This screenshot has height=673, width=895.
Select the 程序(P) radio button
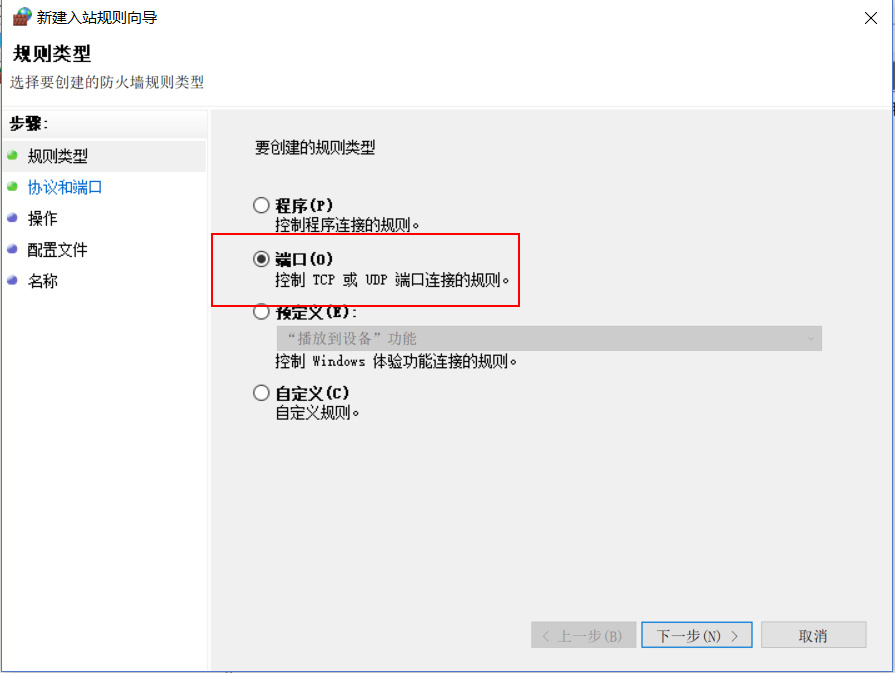click(261, 205)
